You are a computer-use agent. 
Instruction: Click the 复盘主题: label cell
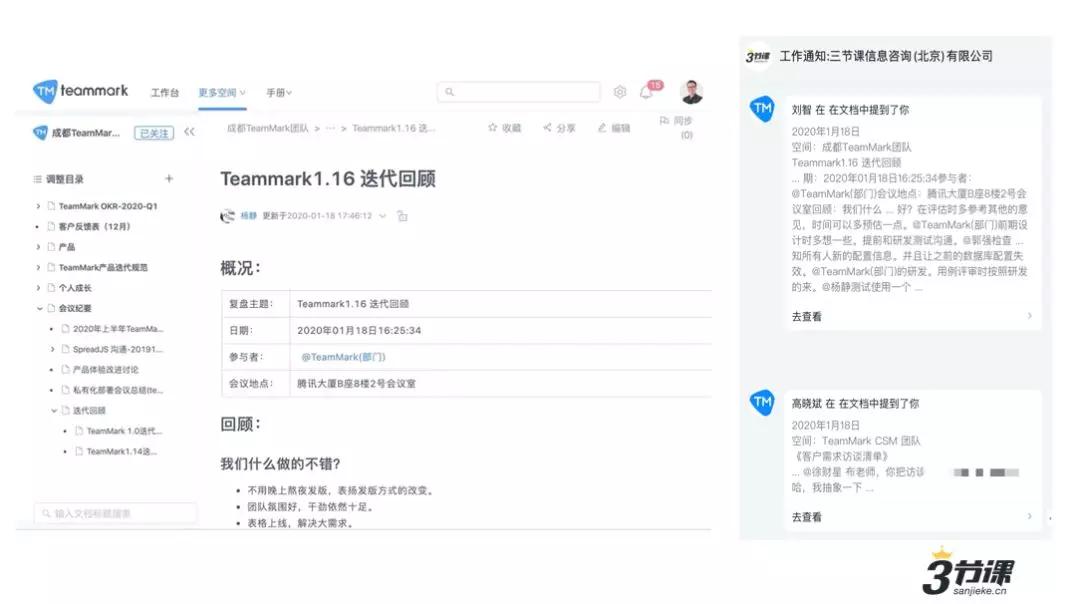coord(256,304)
